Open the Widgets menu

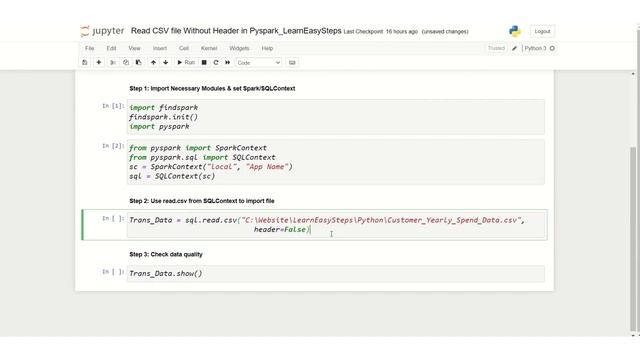point(239,48)
